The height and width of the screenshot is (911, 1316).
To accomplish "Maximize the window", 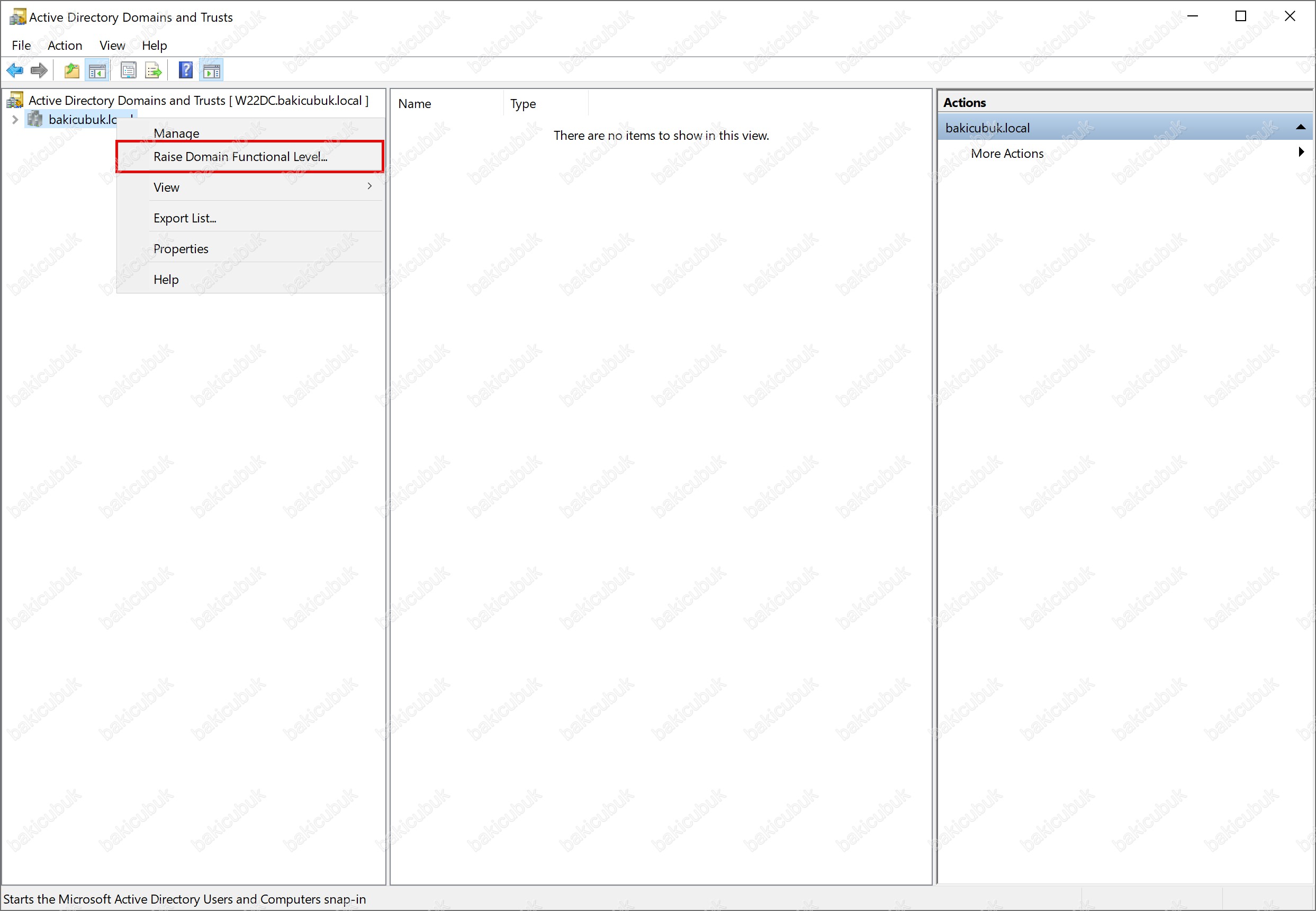I will coord(1241,16).
